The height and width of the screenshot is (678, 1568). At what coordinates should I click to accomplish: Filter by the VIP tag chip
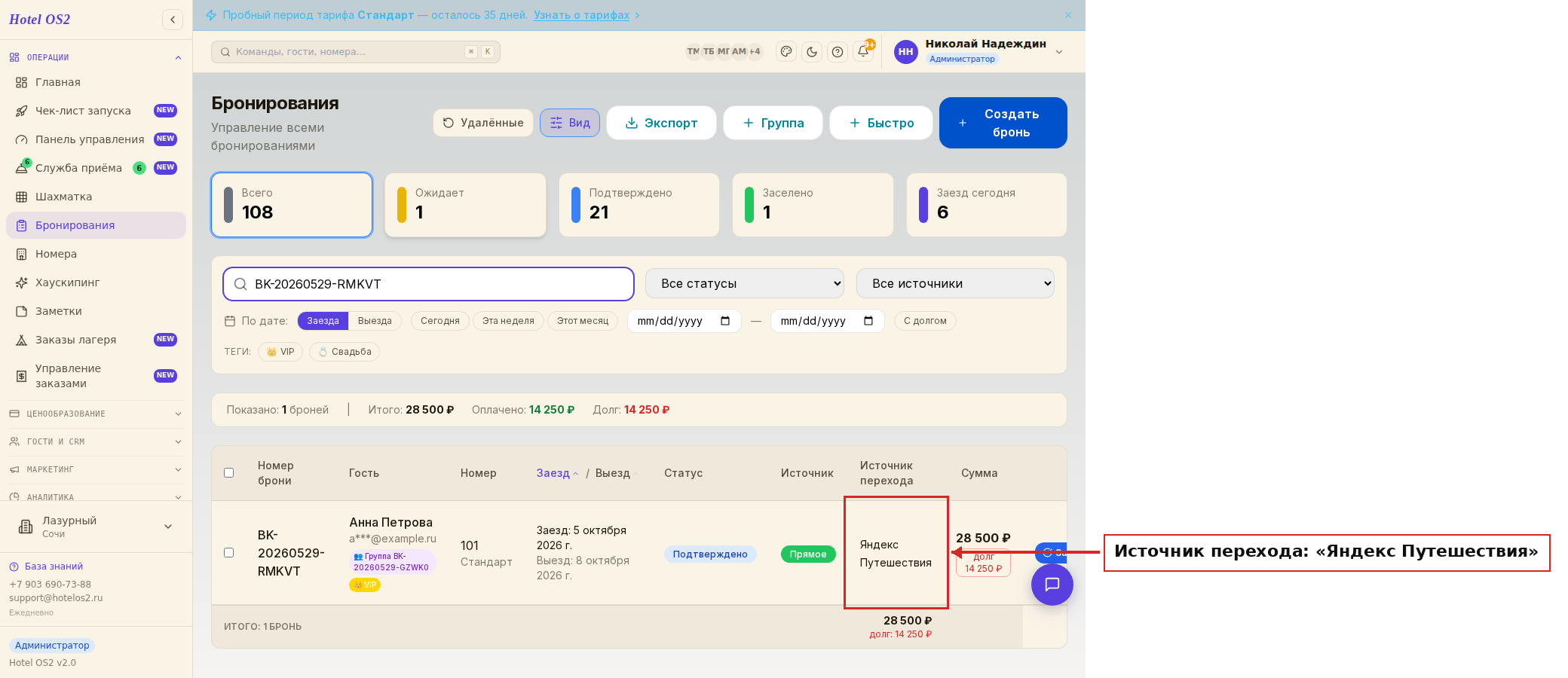[x=280, y=352]
